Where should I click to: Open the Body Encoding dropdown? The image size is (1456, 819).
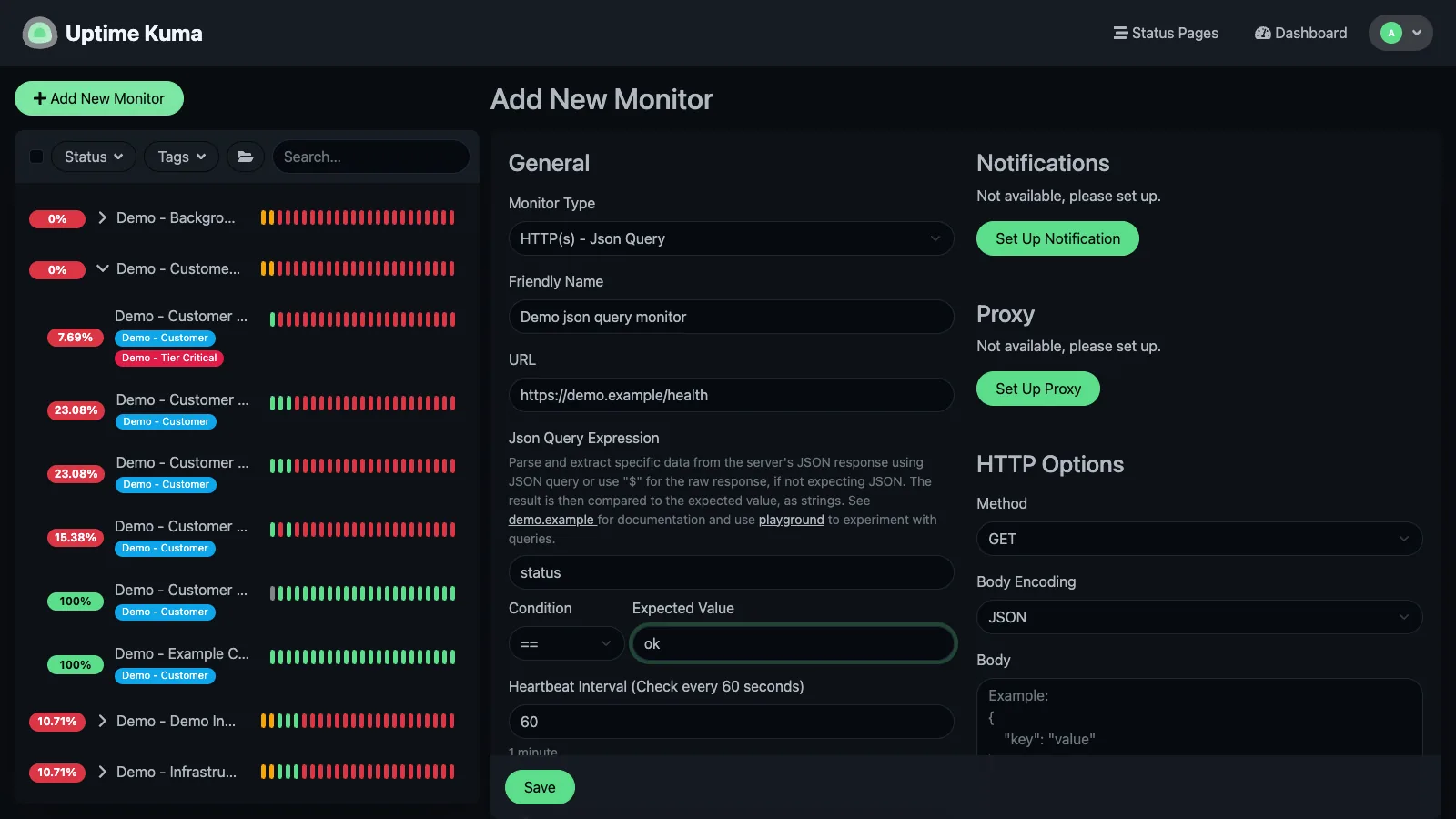(1199, 617)
